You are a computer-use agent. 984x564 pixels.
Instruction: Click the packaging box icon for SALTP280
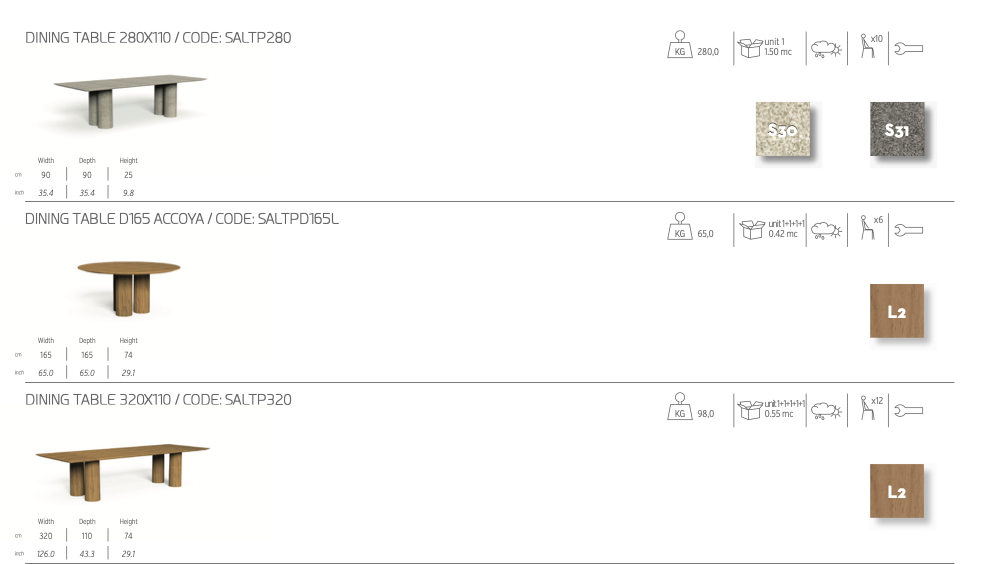point(749,48)
